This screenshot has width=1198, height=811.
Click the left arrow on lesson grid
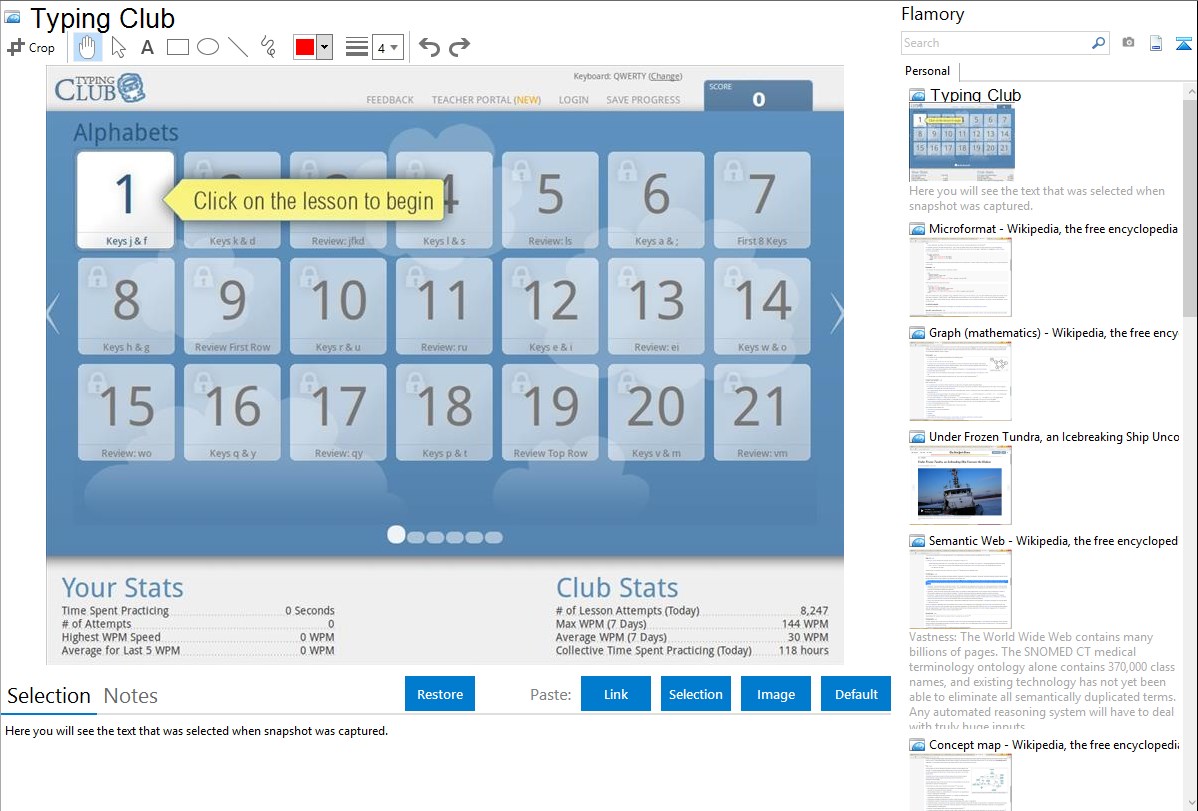pos(53,312)
